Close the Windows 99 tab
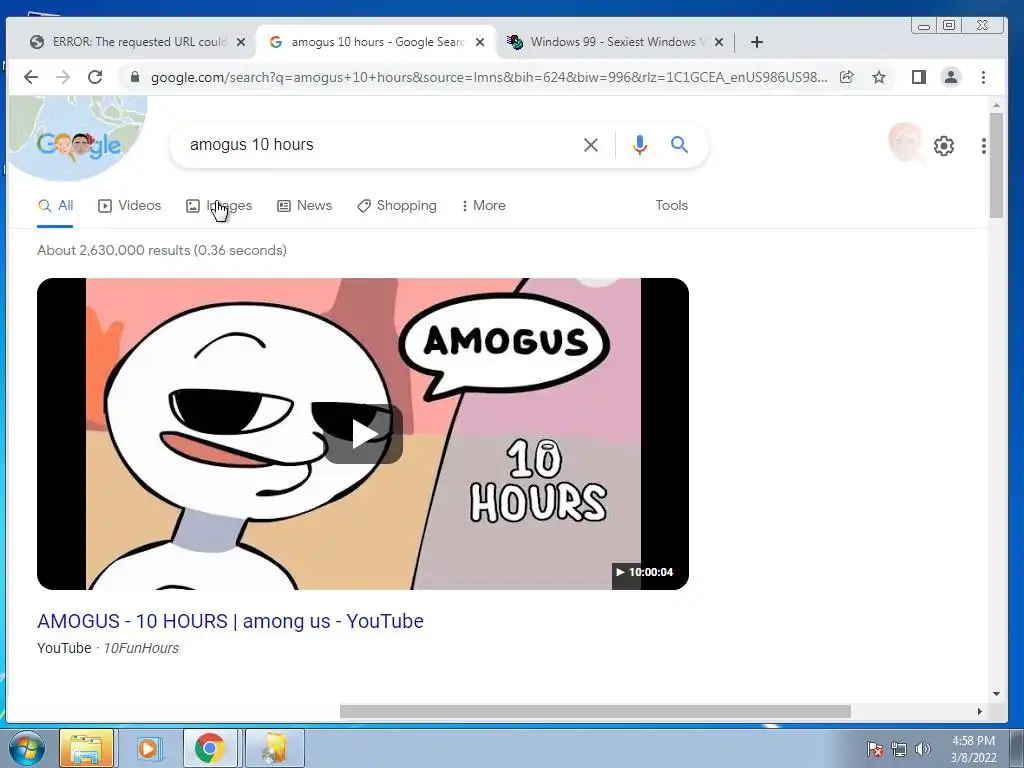 (719, 42)
